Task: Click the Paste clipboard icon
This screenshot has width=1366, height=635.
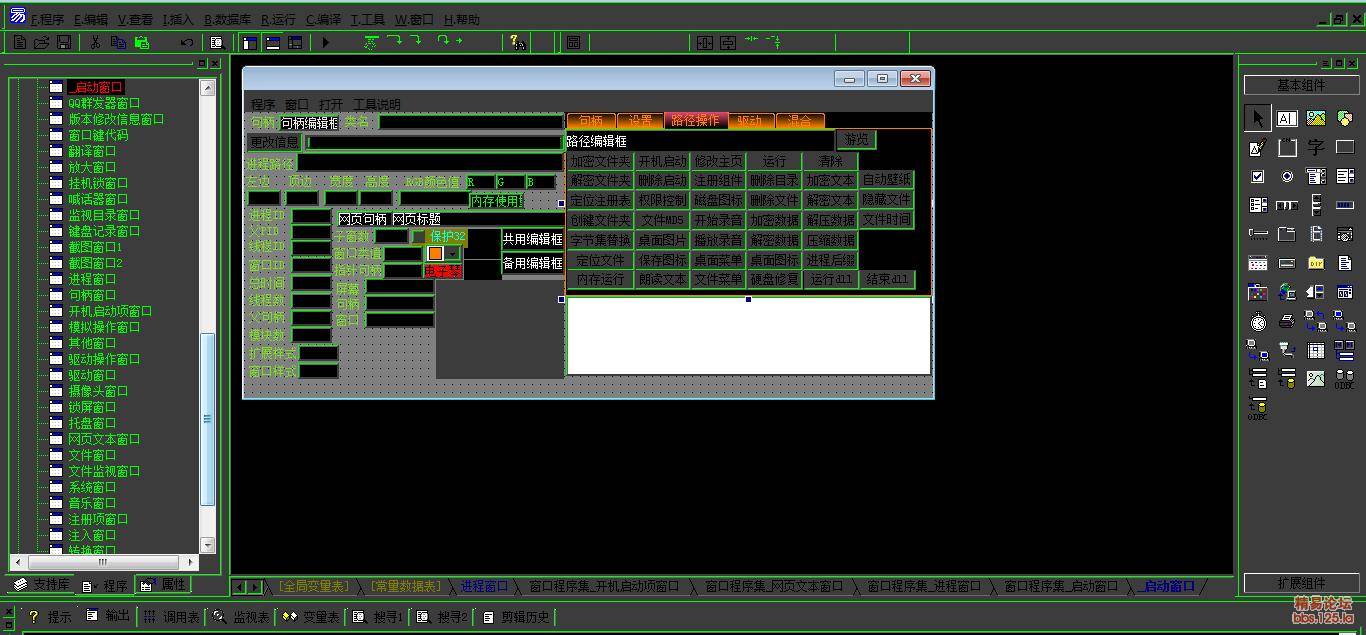Action: point(141,42)
